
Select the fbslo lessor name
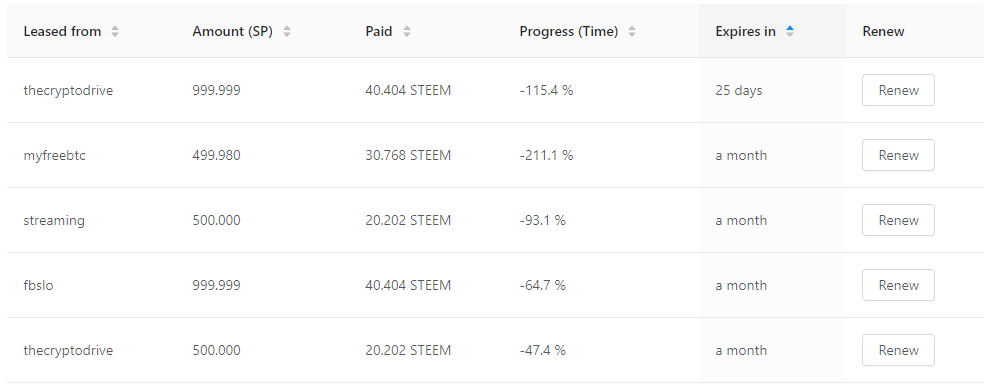38,285
